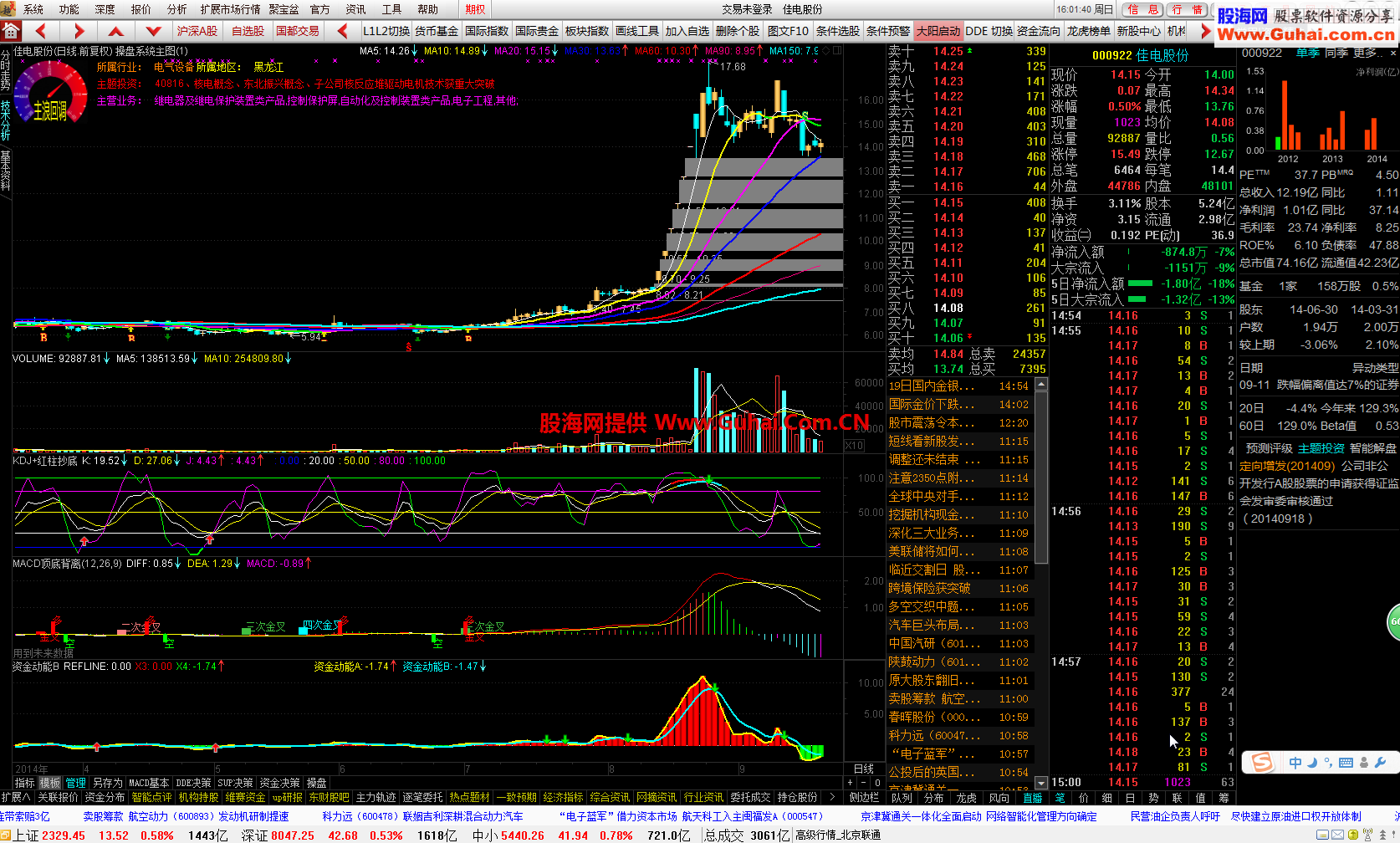The image size is (1400, 843).
Task: Go to the home page icon
Action: pos(11,31)
